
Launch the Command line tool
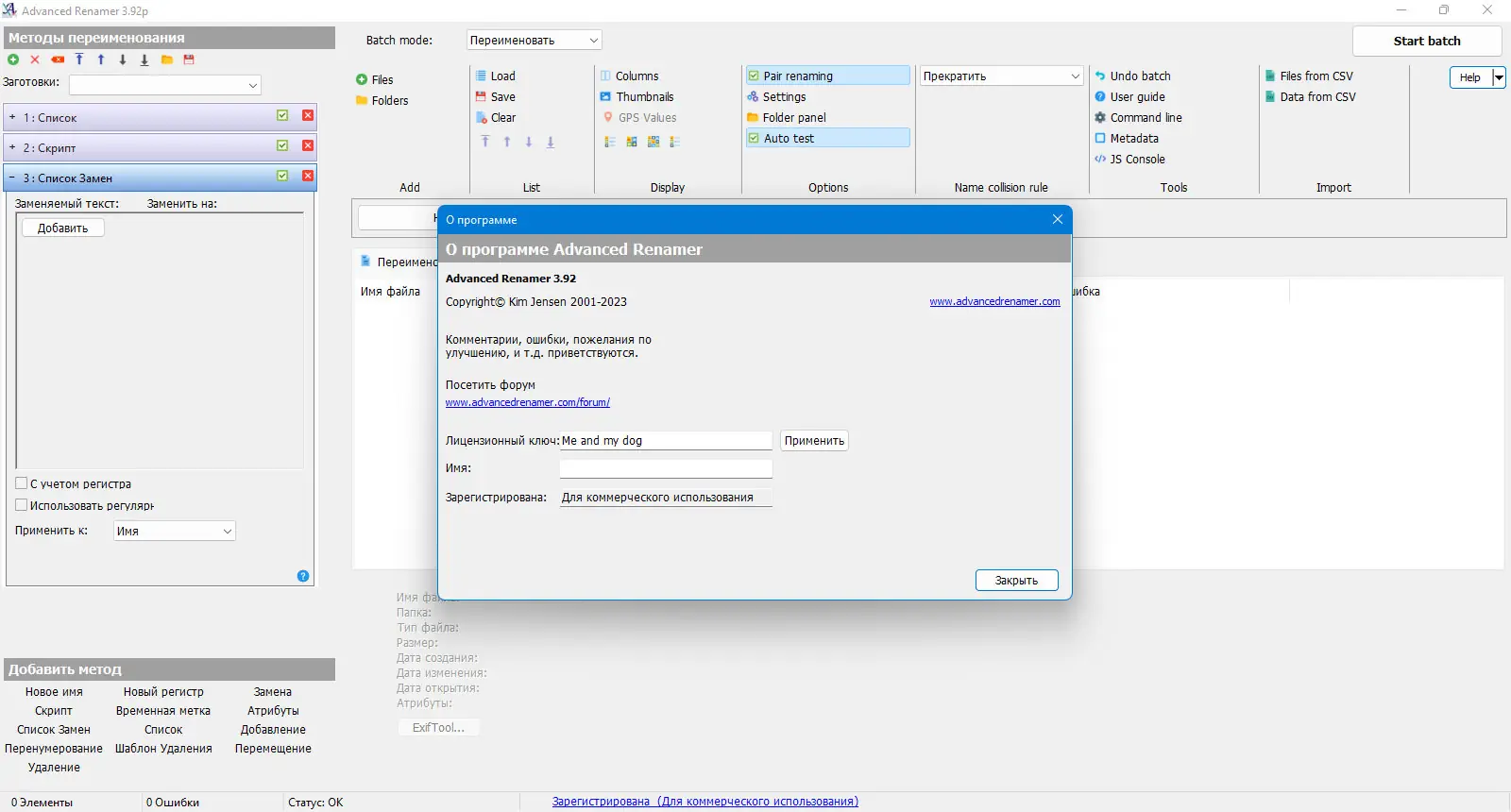pos(1138,118)
